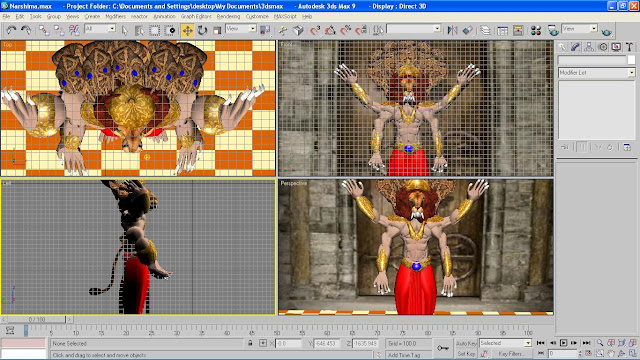Image resolution: width=640 pixels, height=360 pixels.
Task: Open the Rendering menu
Action: coord(228,16)
